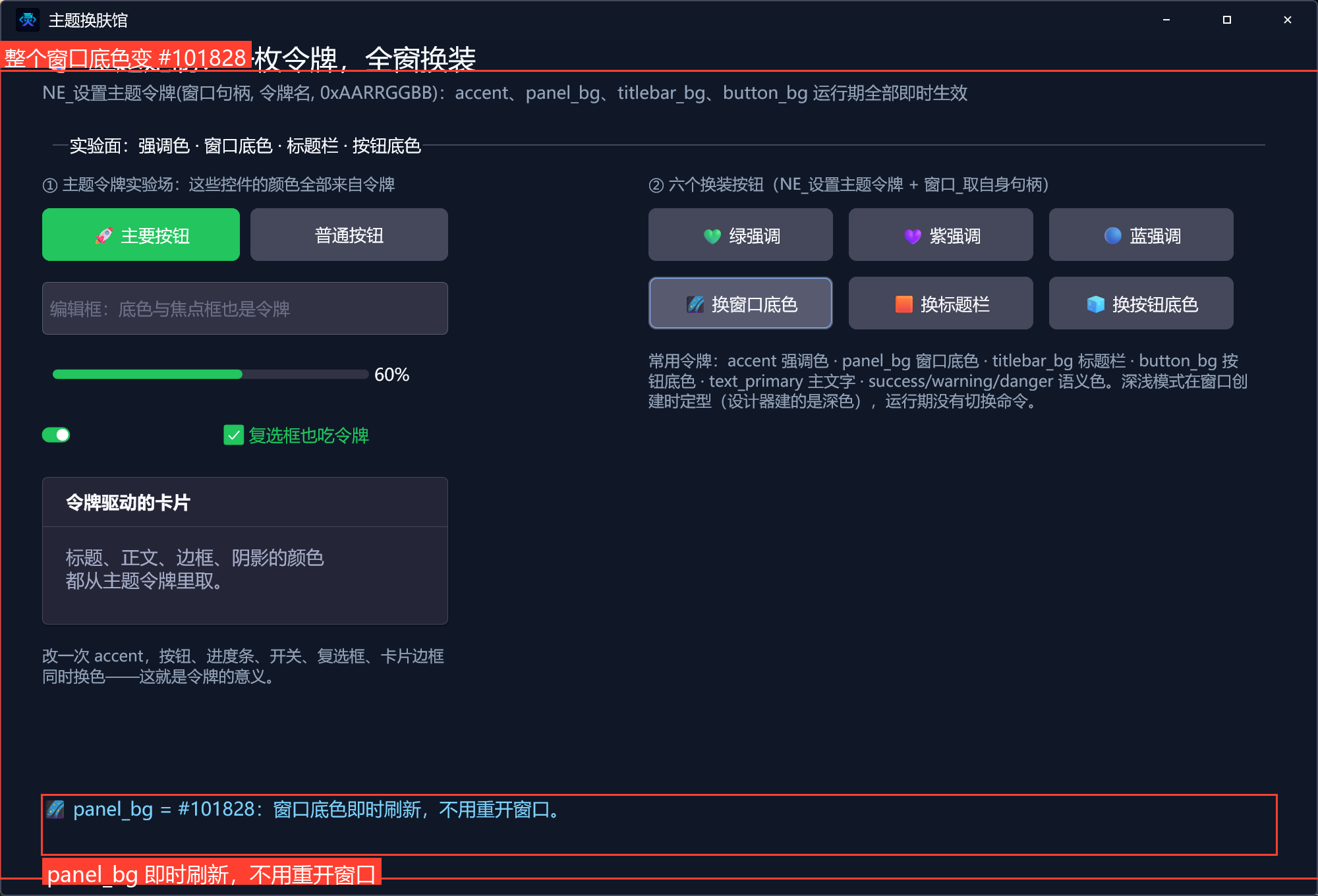Click the blue cube icon of 换按钮底色

tap(1096, 304)
